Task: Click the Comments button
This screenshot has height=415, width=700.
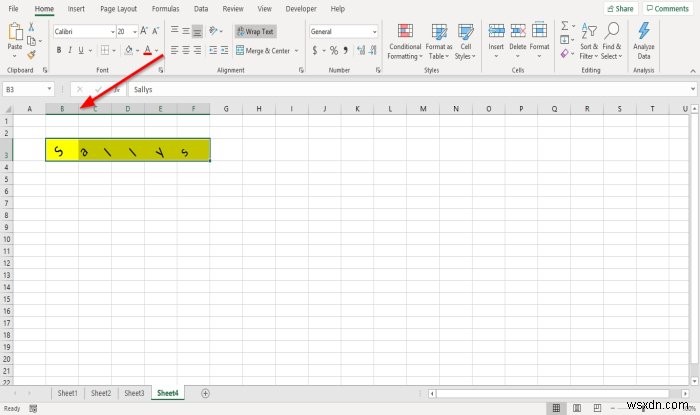Action: [x=668, y=8]
